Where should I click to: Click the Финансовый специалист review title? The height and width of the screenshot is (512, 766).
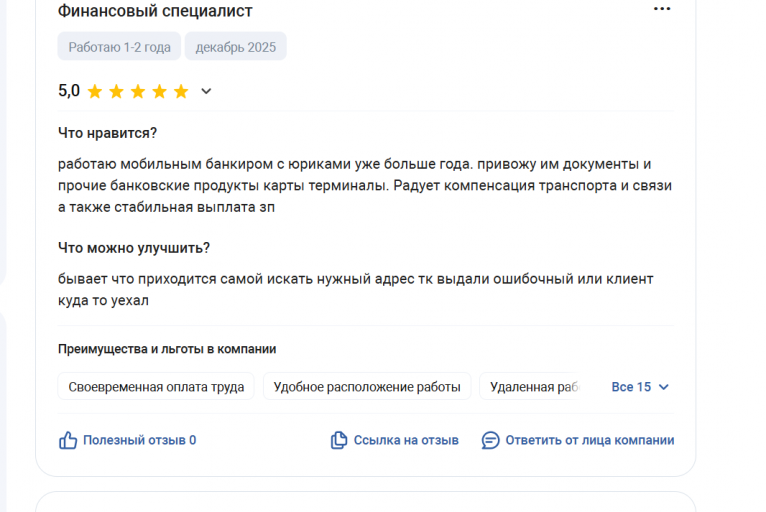pyautogui.click(x=155, y=11)
